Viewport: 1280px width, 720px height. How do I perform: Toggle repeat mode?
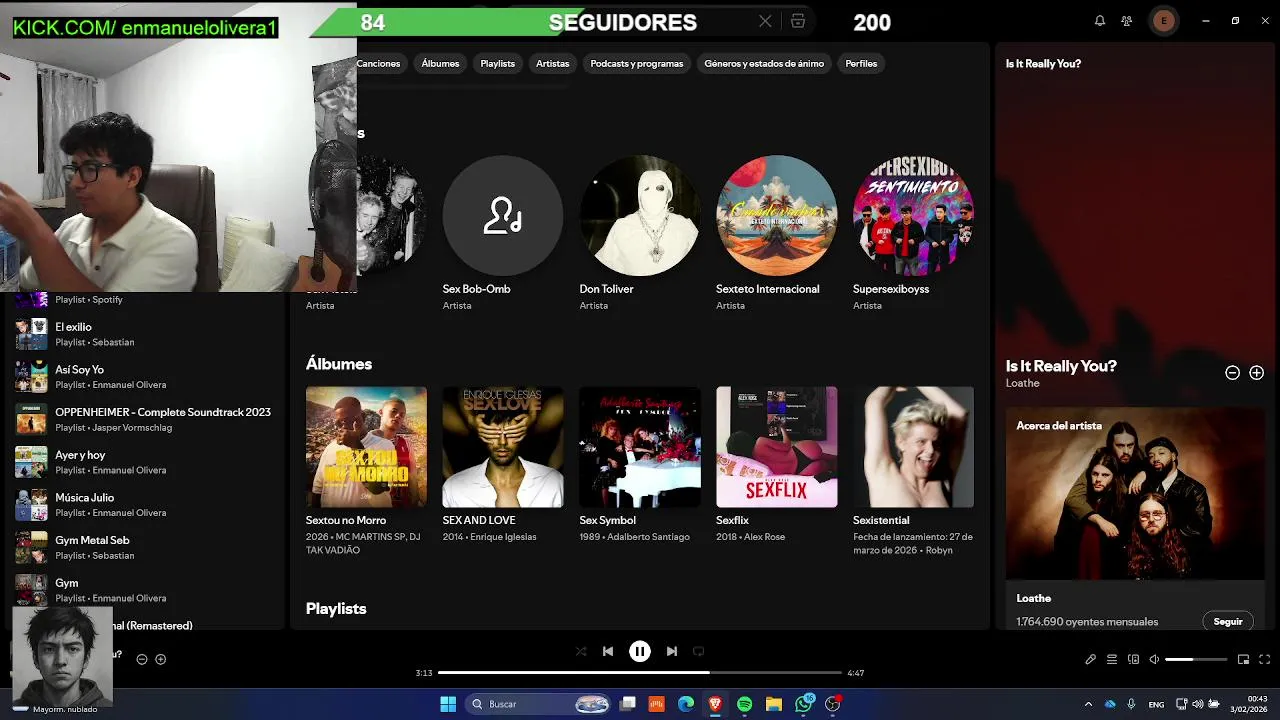pos(699,651)
